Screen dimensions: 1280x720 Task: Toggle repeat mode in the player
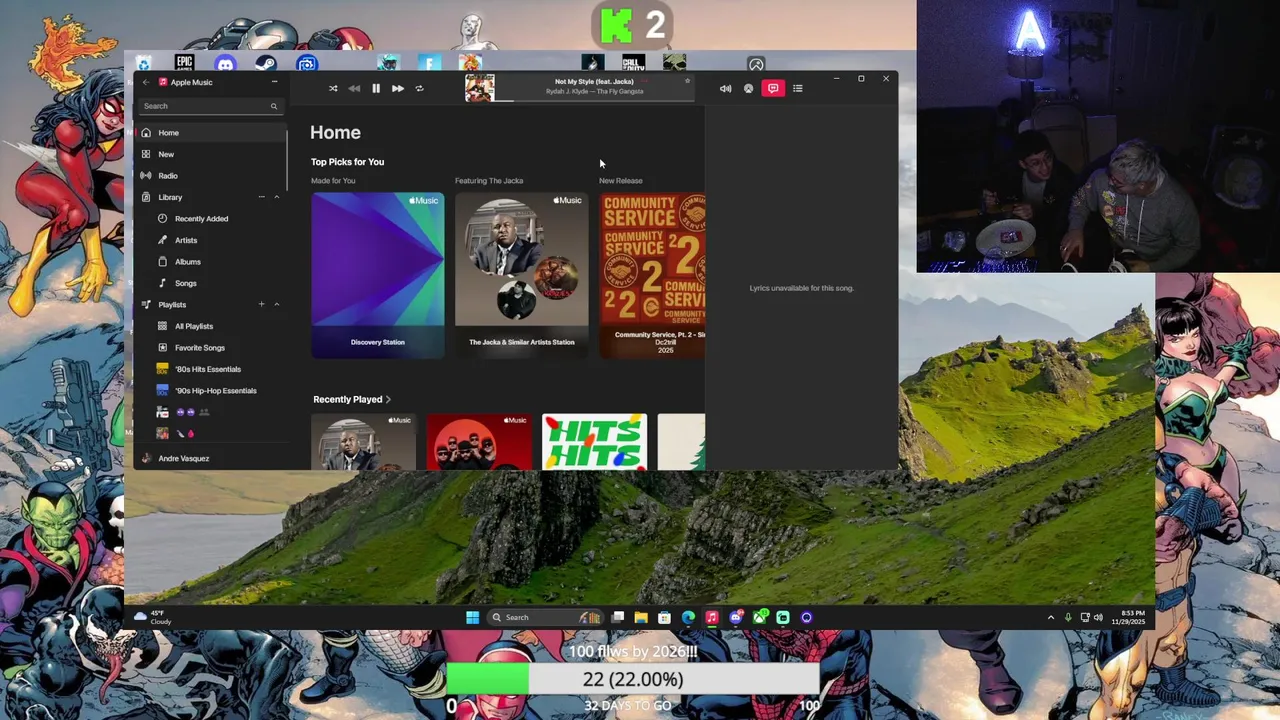(x=419, y=88)
